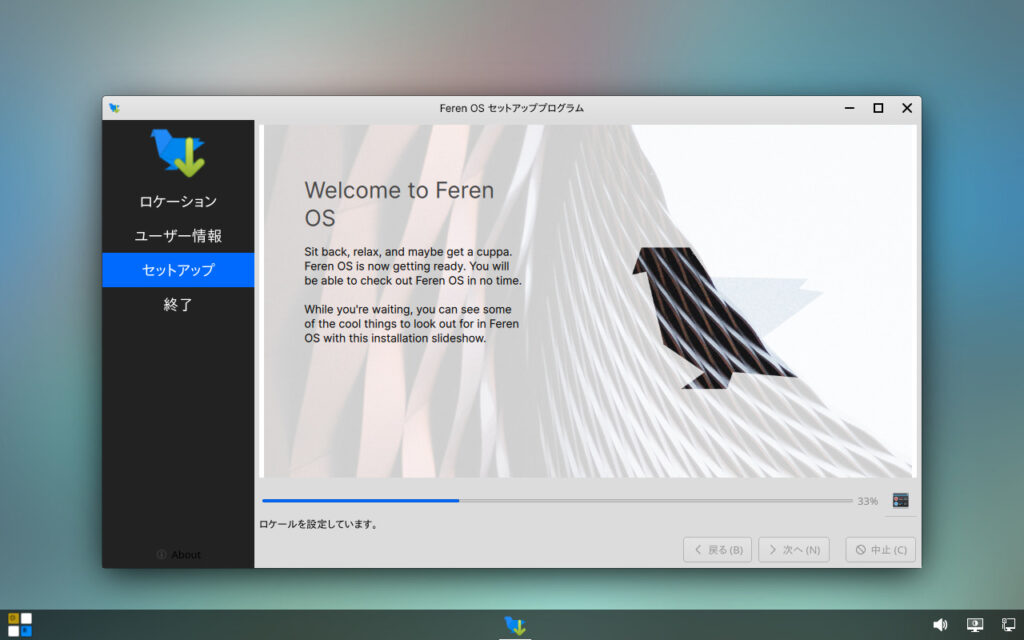Screen dimensions: 1024x640
Task: Toggle installation log details icon
Action: click(x=901, y=501)
